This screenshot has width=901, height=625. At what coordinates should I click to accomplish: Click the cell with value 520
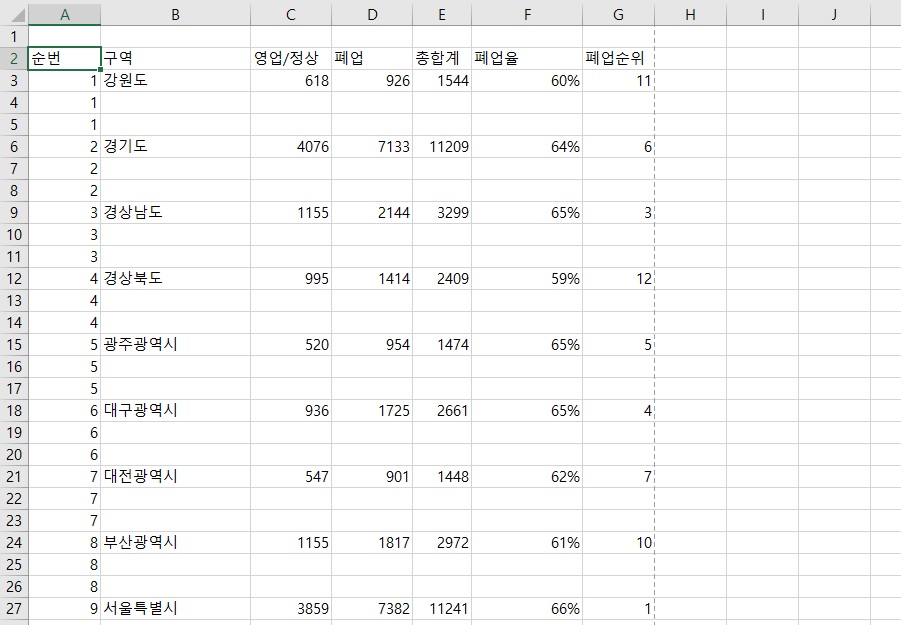coord(291,345)
